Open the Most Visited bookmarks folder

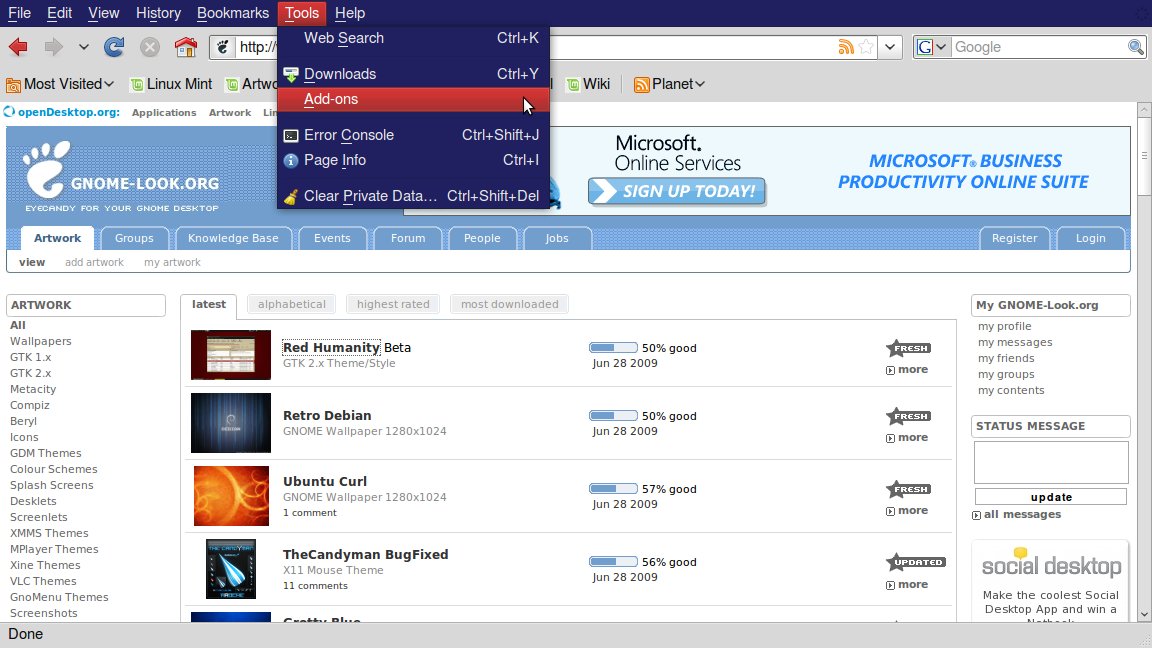point(60,84)
